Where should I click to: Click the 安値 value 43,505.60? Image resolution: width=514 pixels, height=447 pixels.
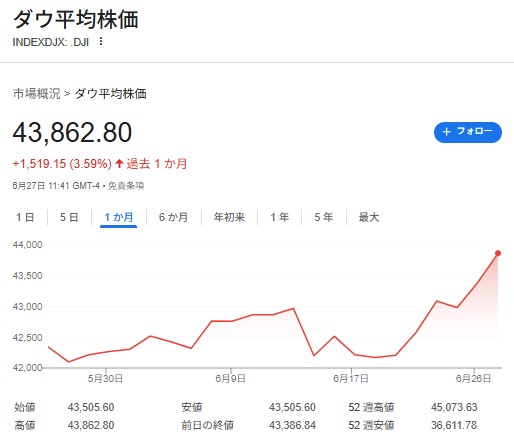(x=292, y=407)
